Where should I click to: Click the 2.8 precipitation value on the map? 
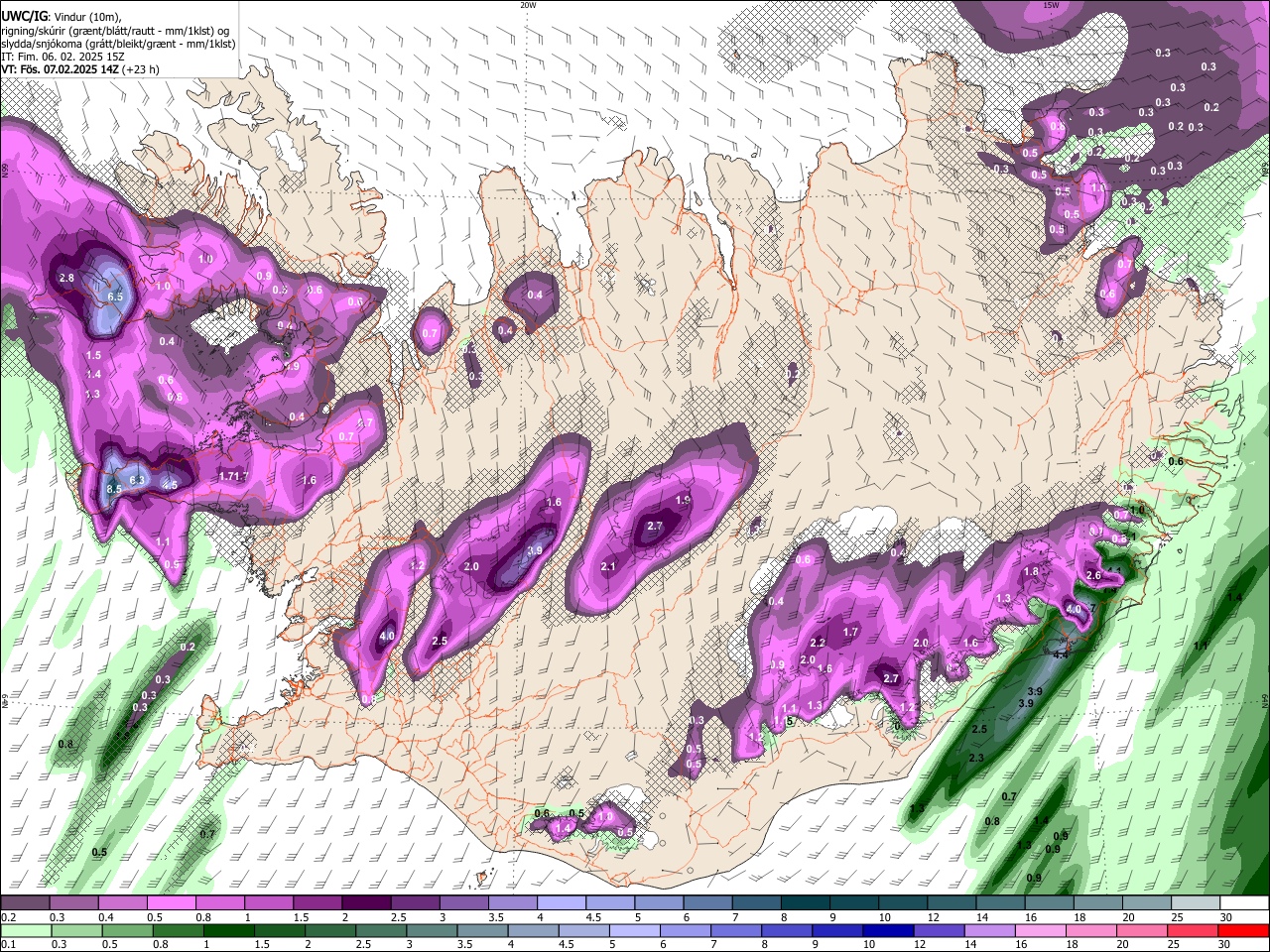point(67,279)
